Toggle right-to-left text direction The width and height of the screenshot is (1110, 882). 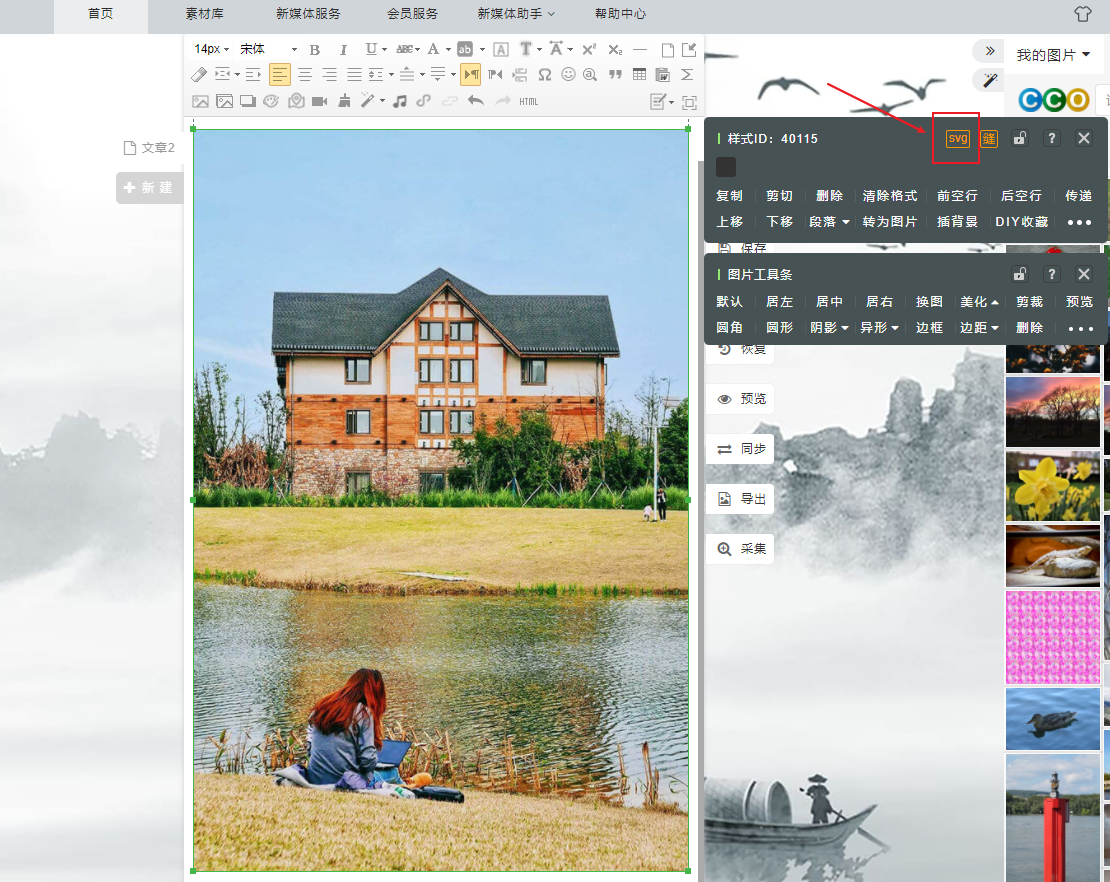(496, 74)
